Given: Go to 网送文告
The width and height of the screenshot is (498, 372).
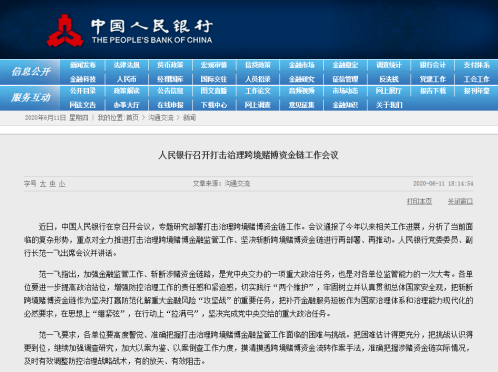Looking at the screenshot, I should pyautogui.click(x=83, y=105).
